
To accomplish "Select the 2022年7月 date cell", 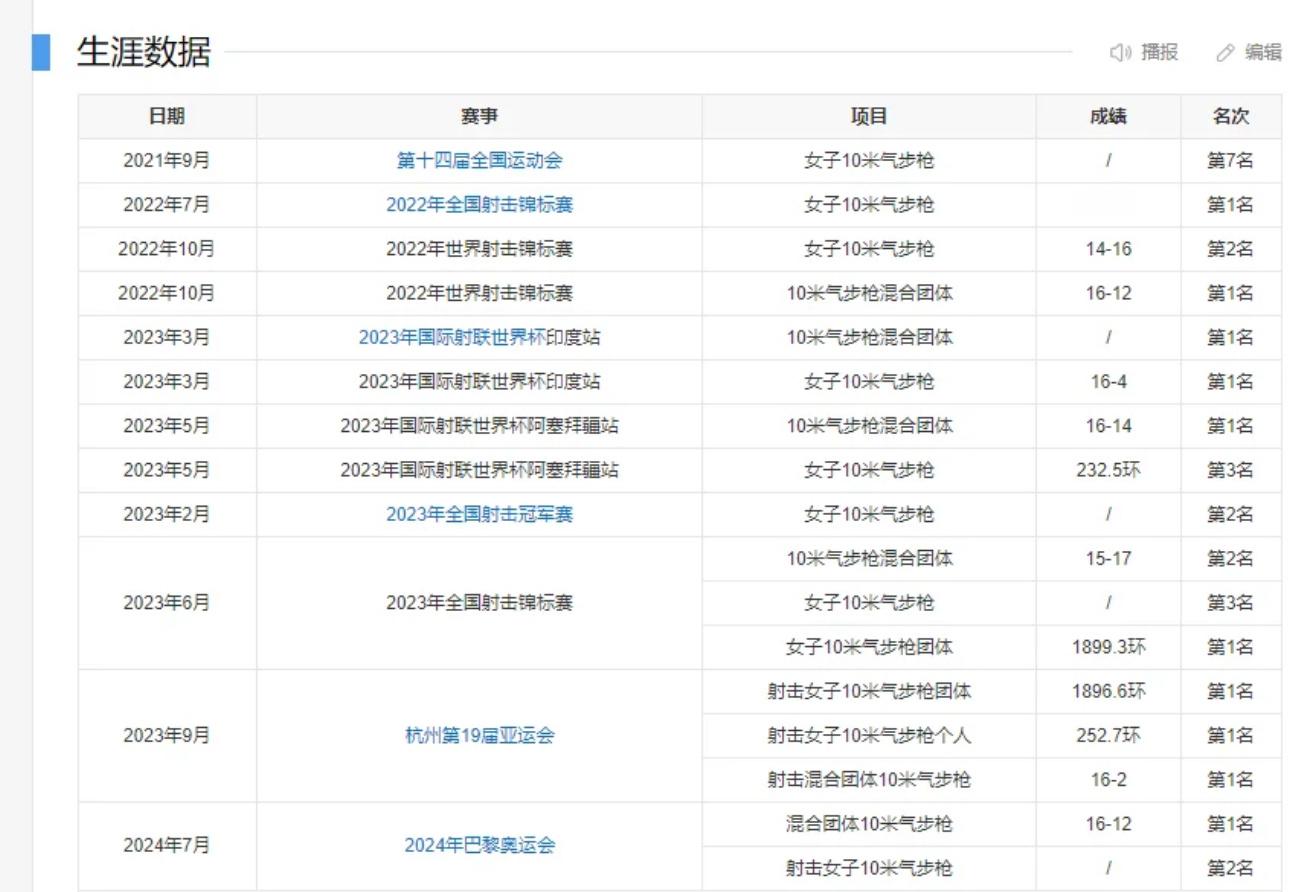I will pyautogui.click(x=167, y=204).
